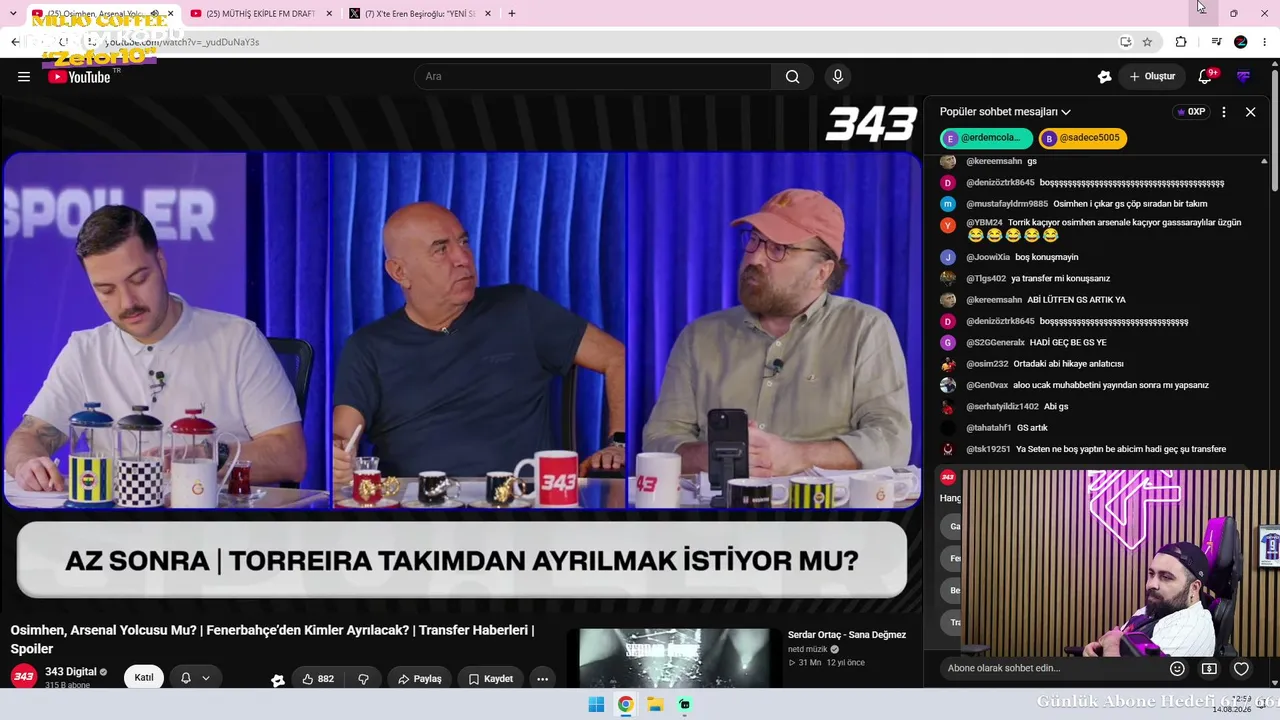Click the install app icon in address bar
The height and width of the screenshot is (720, 1280).
coord(1125,42)
